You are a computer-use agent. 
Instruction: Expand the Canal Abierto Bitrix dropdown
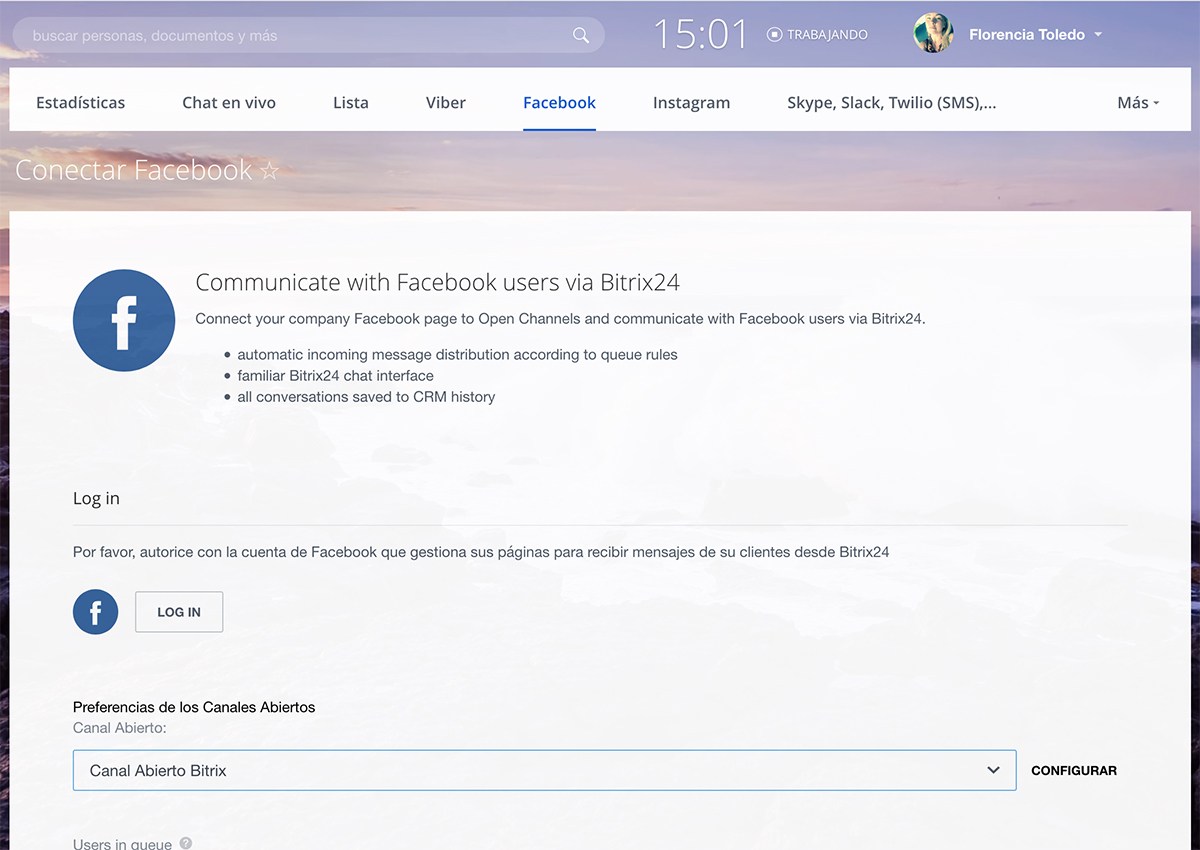pos(993,770)
